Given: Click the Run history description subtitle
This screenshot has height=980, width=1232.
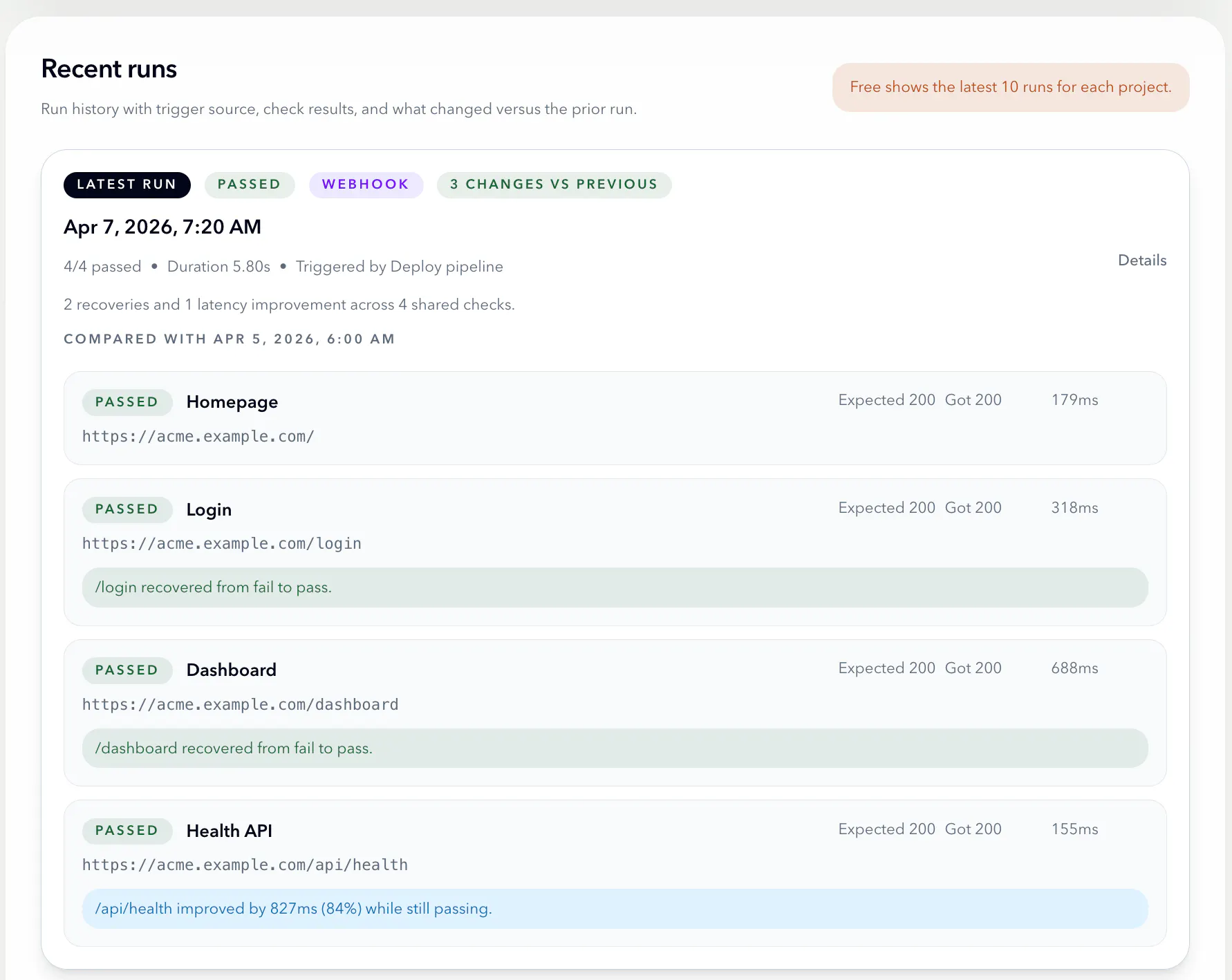Looking at the screenshot, I should coord(339,109).
